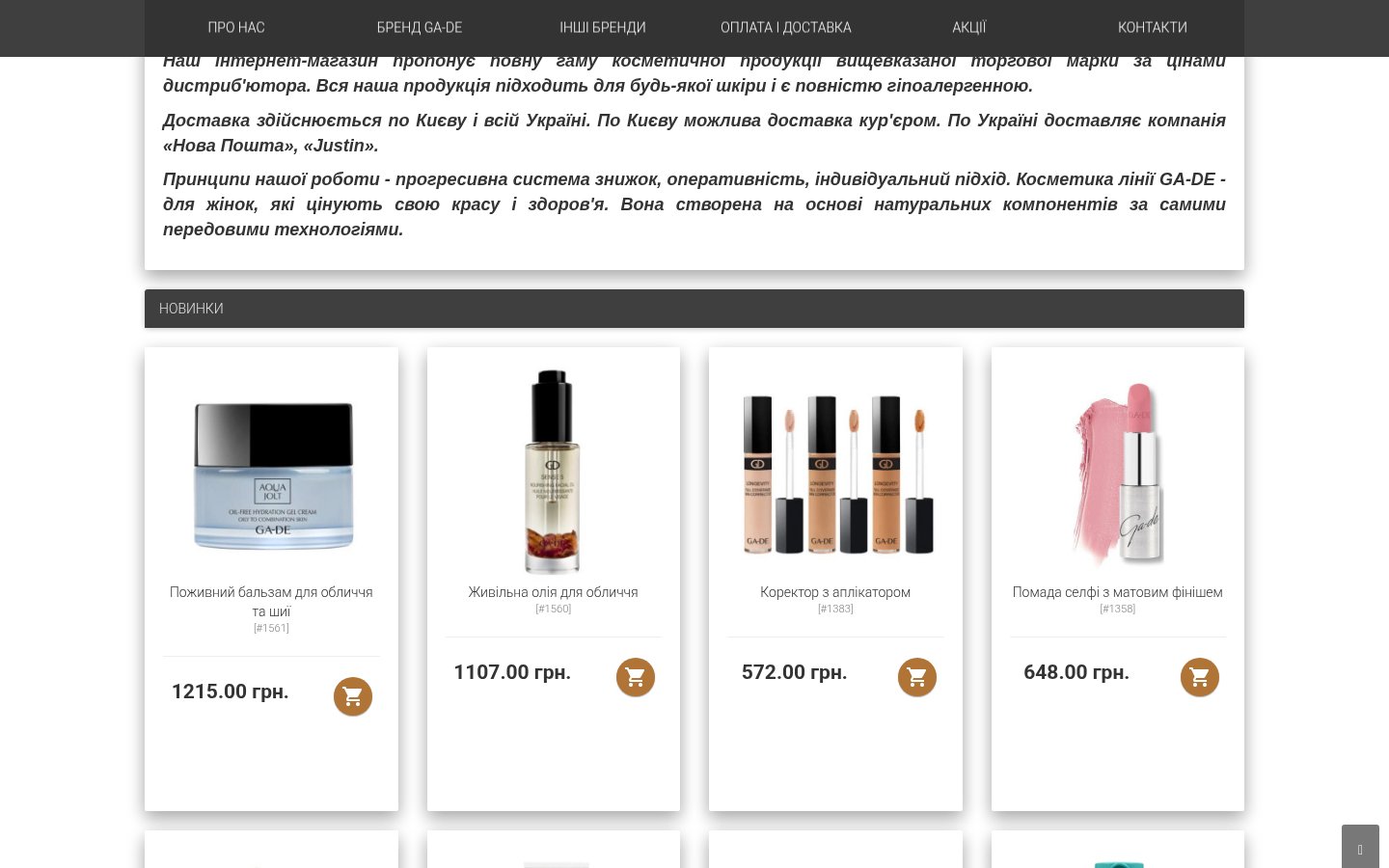Open link Коректор з аплікатором

[x=835, y=592]
